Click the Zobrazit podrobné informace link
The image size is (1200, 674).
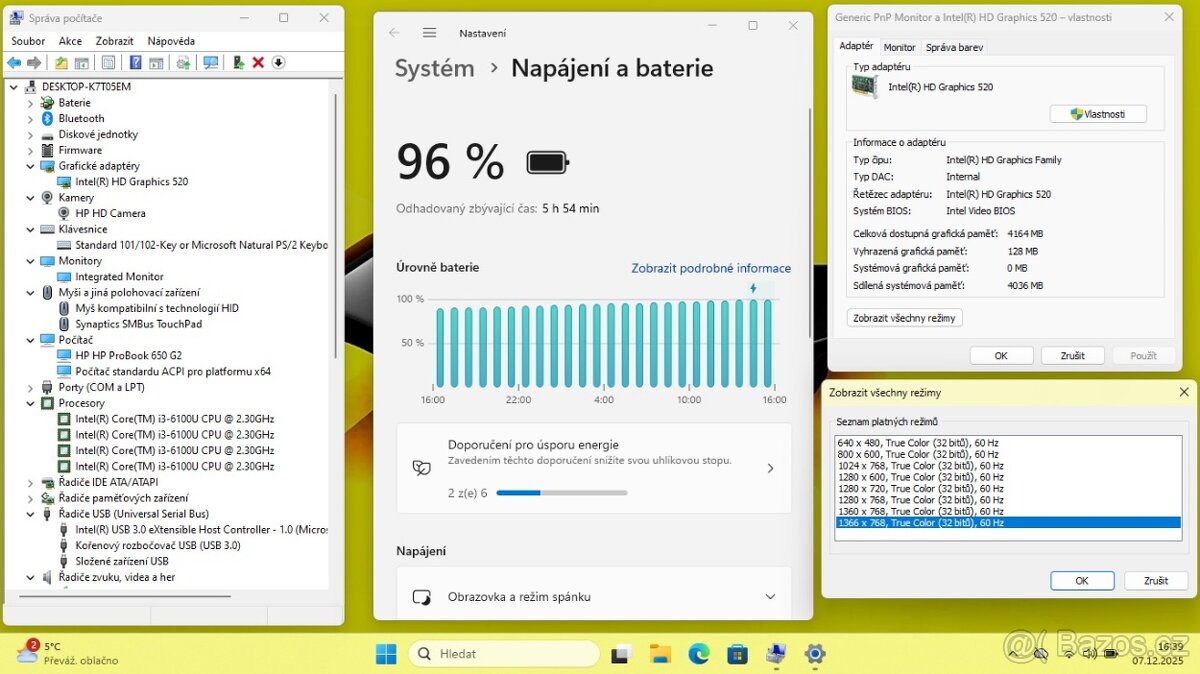click(710, 268)
